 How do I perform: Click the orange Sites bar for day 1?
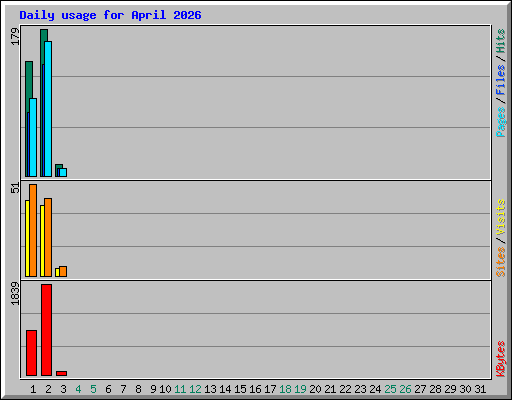click(33, 230)
